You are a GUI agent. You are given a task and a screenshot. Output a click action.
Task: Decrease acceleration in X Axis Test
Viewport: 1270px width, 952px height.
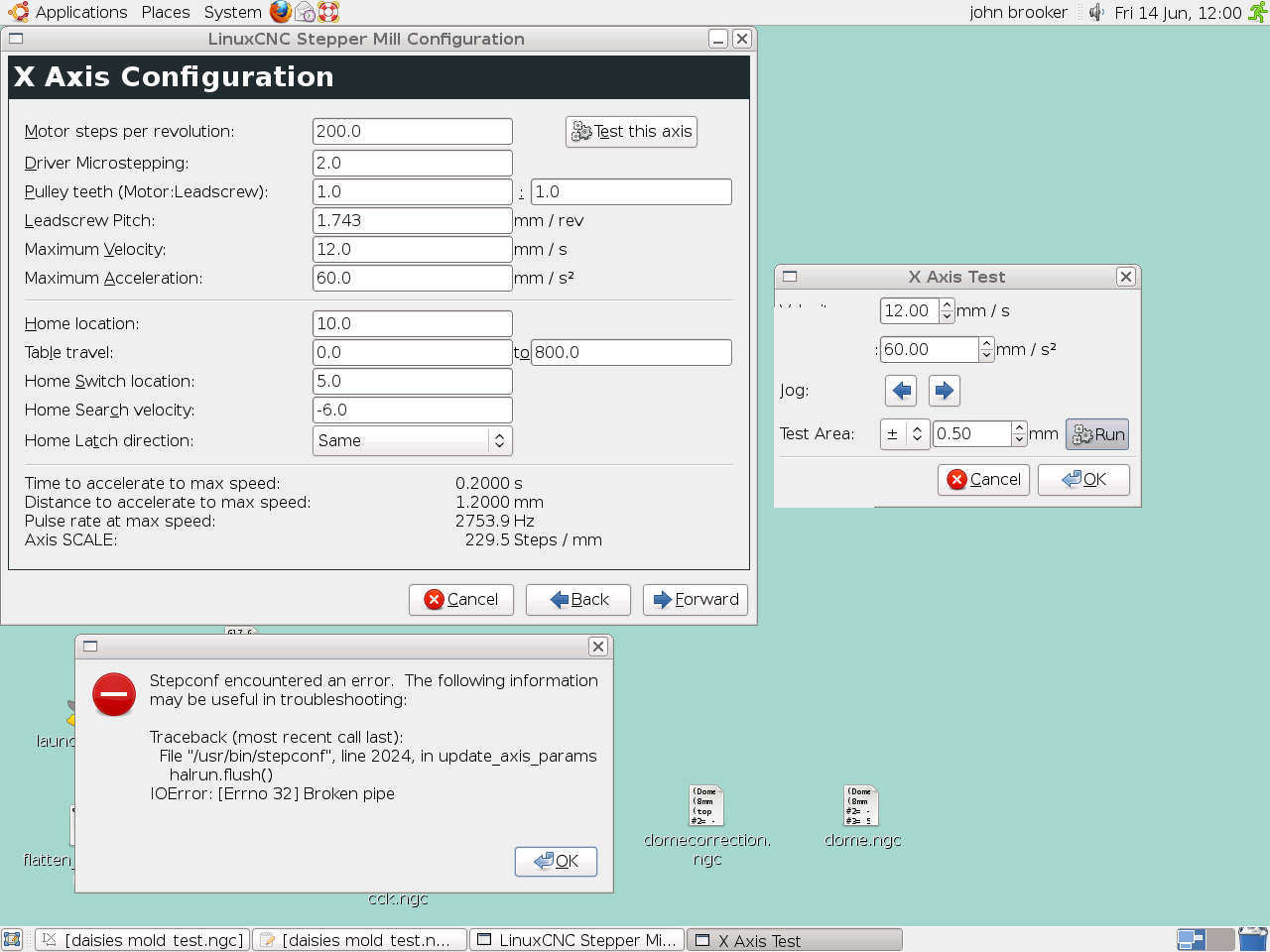[986, 356]
